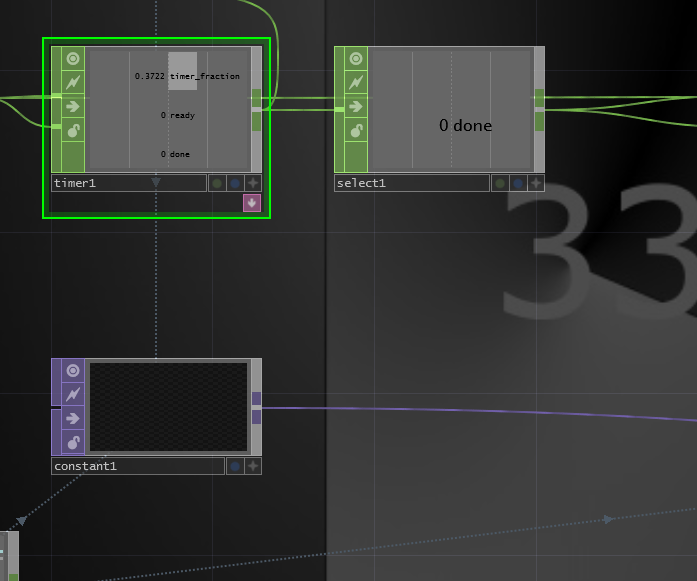The height and width of the screenshot is (581, 697).
Task: Lock the timer1 operator
Action: 73,130
